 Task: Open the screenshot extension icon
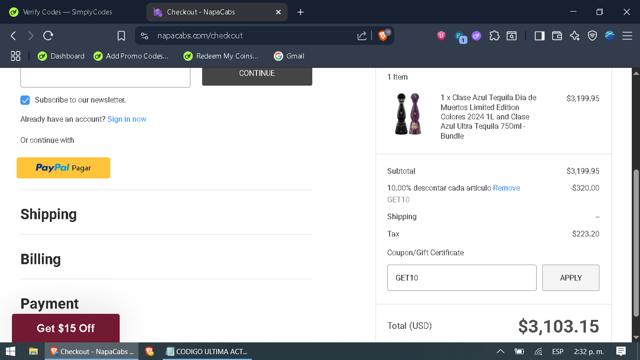512,36
